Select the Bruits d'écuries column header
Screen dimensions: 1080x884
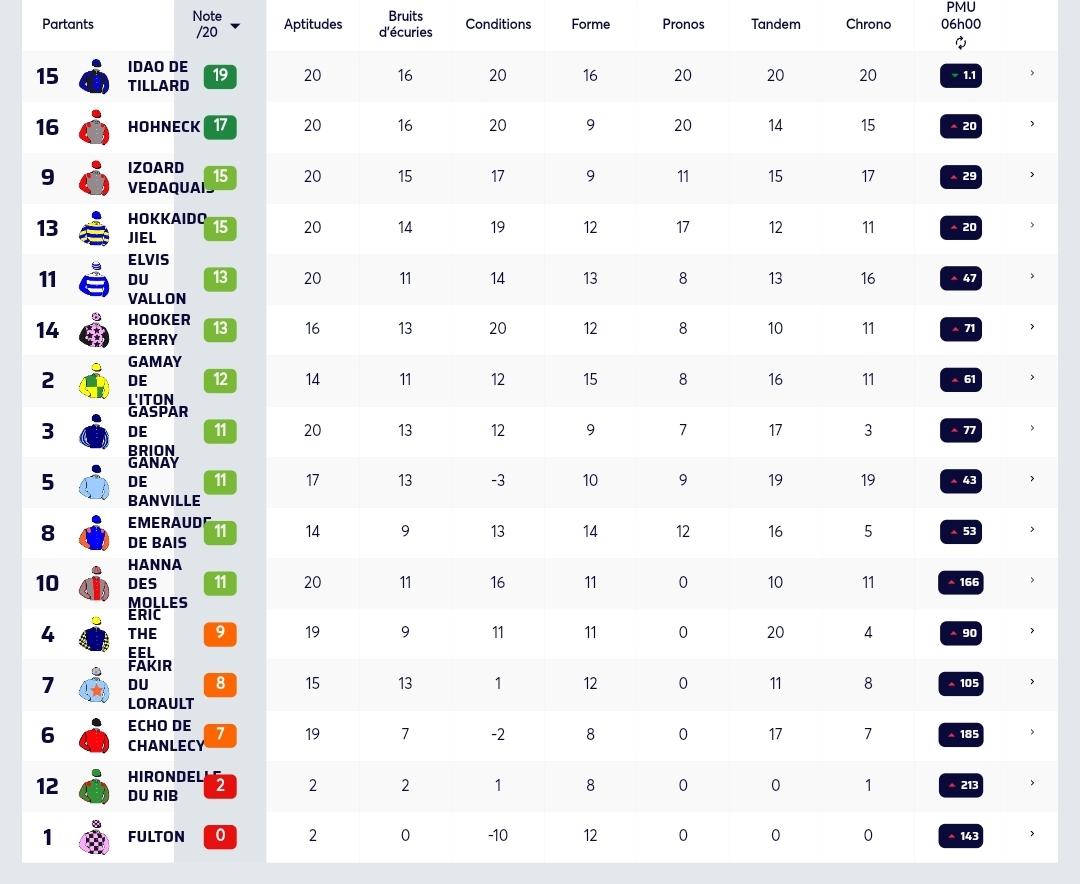coord(405,24)
